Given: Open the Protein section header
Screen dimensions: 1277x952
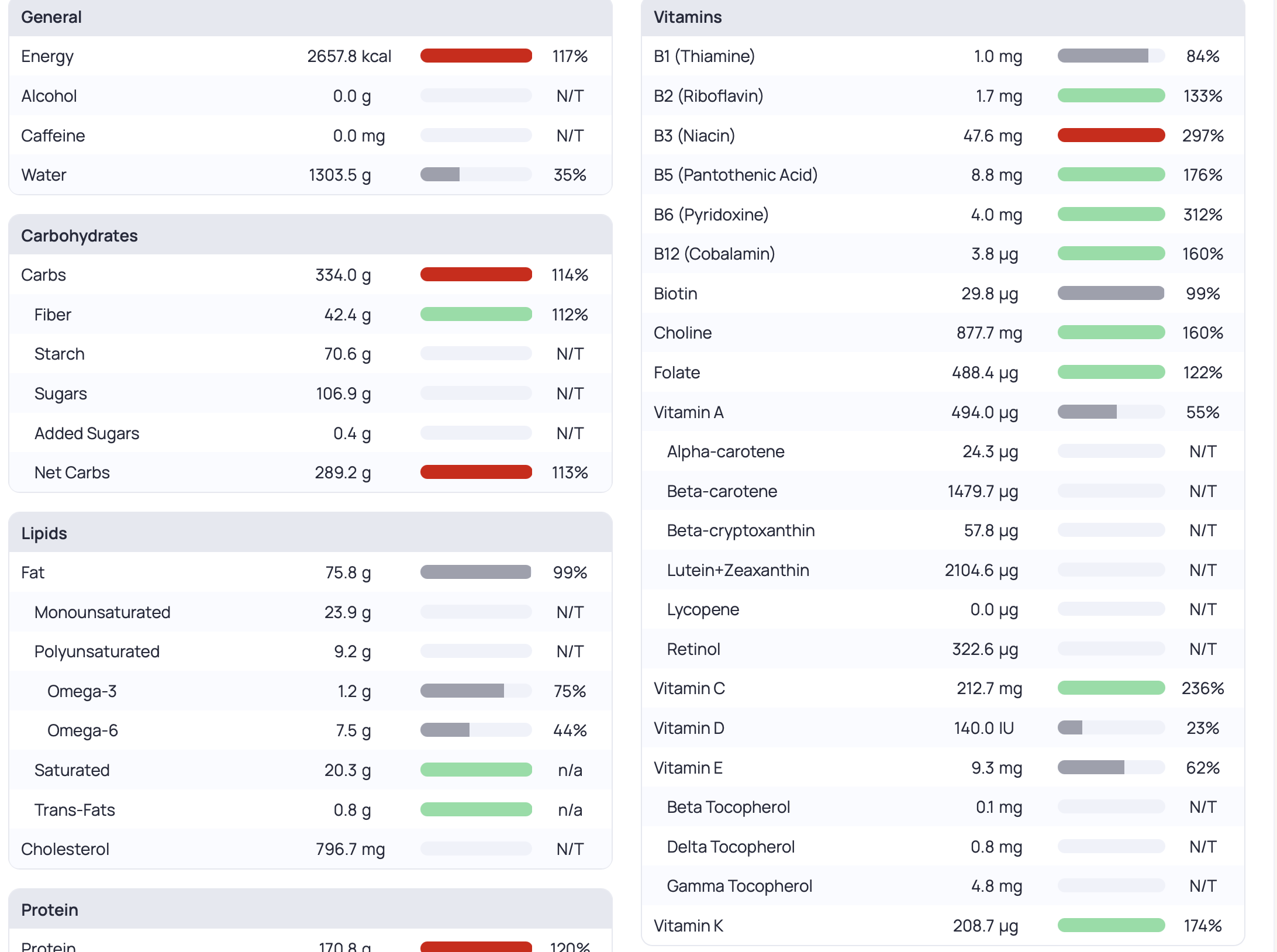Looking at the screenshot, I should 310,909.
